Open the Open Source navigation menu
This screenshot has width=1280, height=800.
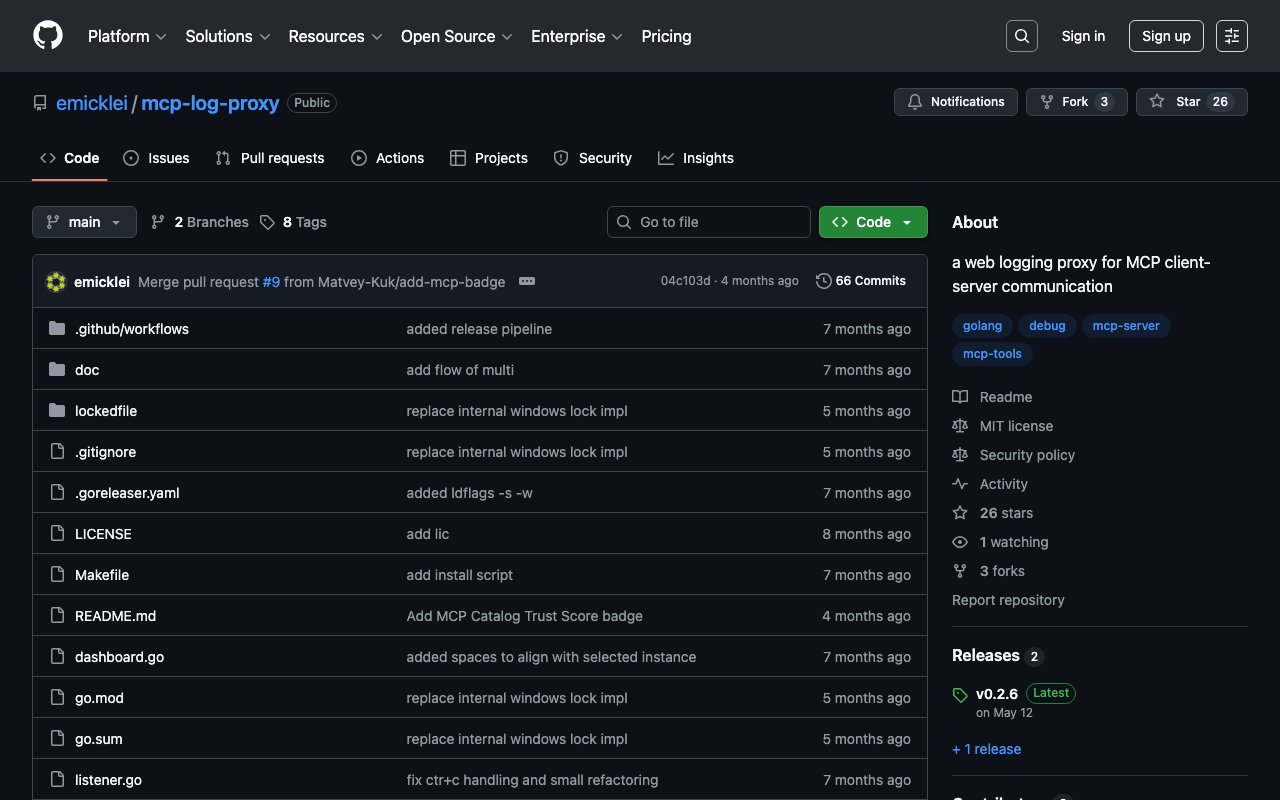pyautogui.click(x=456, y=36)
